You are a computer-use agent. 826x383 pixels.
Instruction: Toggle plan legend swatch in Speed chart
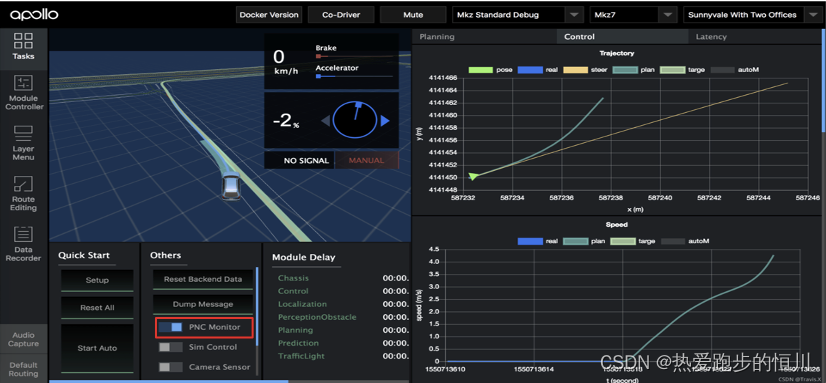tap(575, 241)
